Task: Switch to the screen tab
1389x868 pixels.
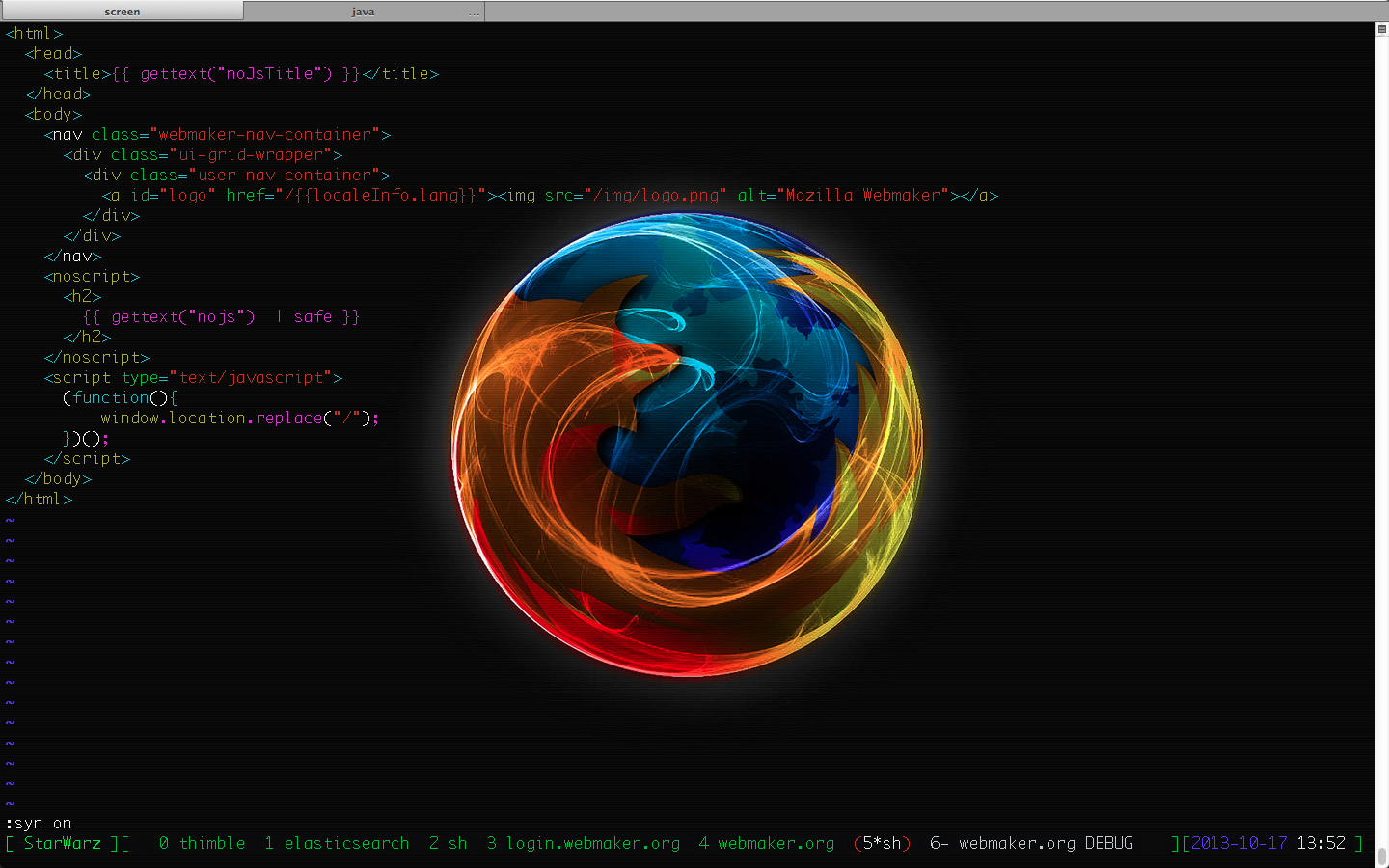Action: point(122,12)
